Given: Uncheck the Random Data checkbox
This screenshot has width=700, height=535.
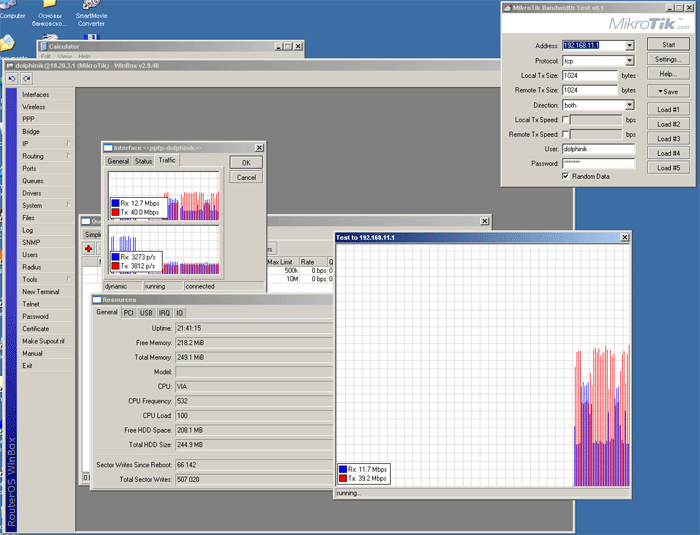Looking at the screenshot, I should click(x=566, y=176).
